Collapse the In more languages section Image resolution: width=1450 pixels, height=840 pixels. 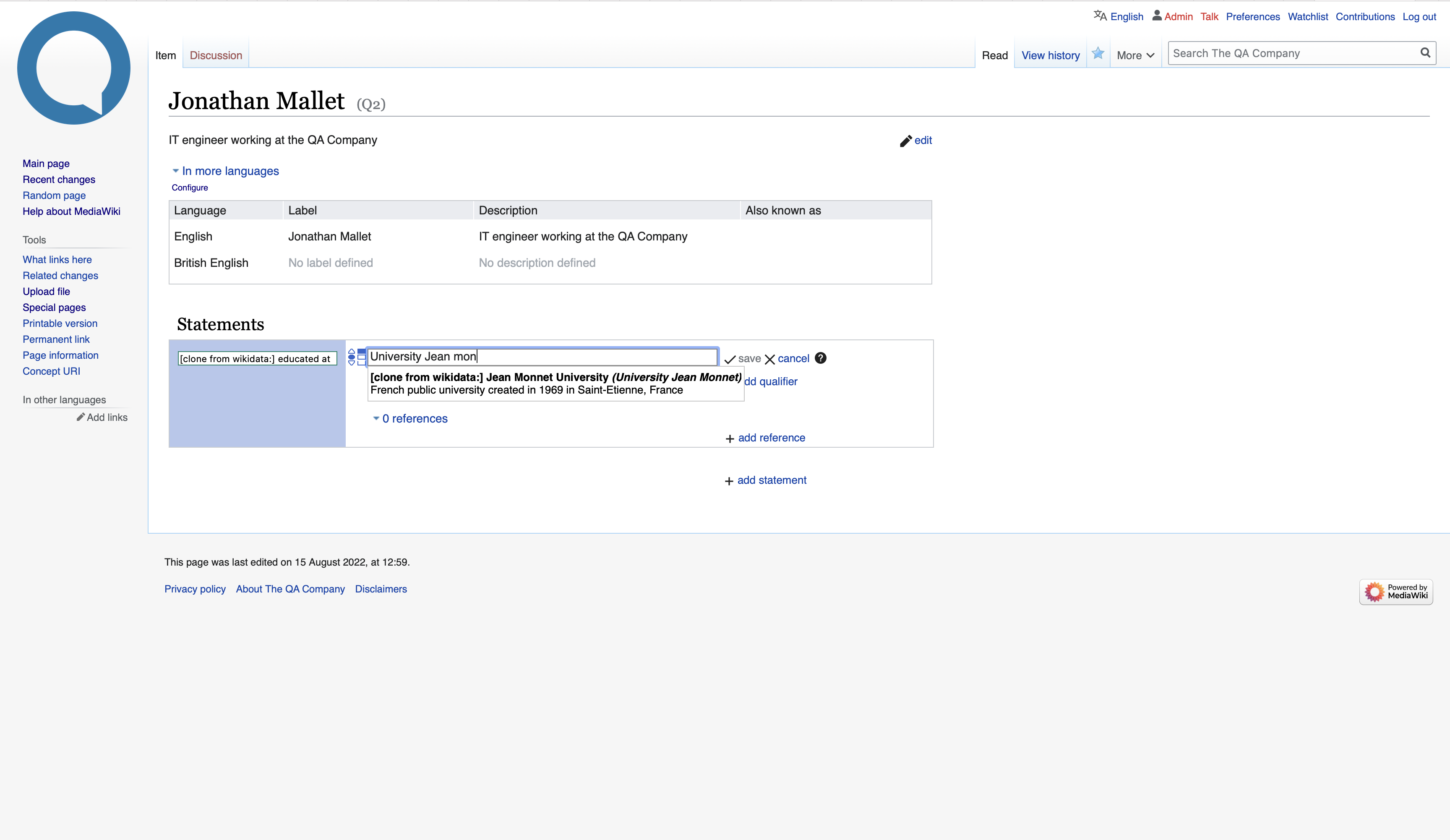[225, 171]
